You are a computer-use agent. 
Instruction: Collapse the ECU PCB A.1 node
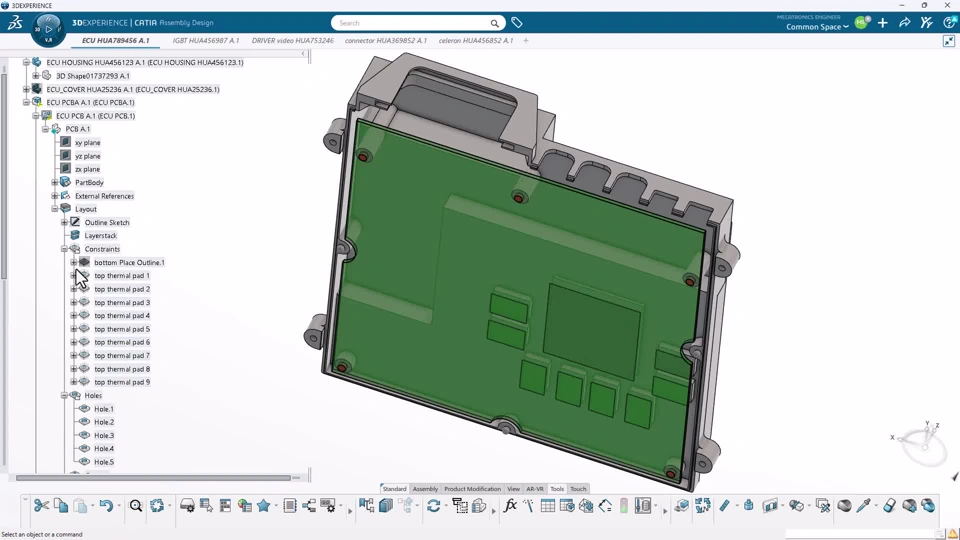pyautogui.click(x=36, y=116)
